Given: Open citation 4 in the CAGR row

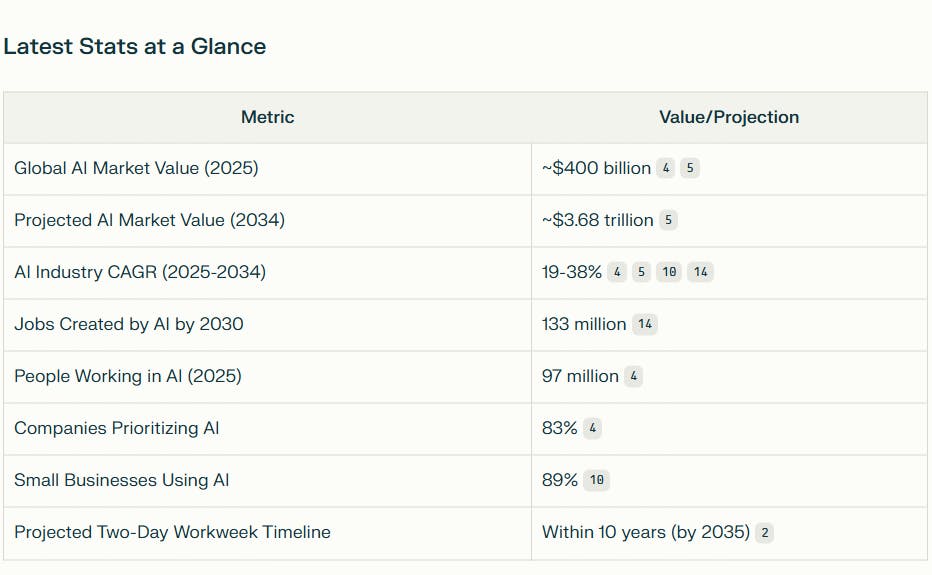Looking at the screenshot, I should [617, 272].
